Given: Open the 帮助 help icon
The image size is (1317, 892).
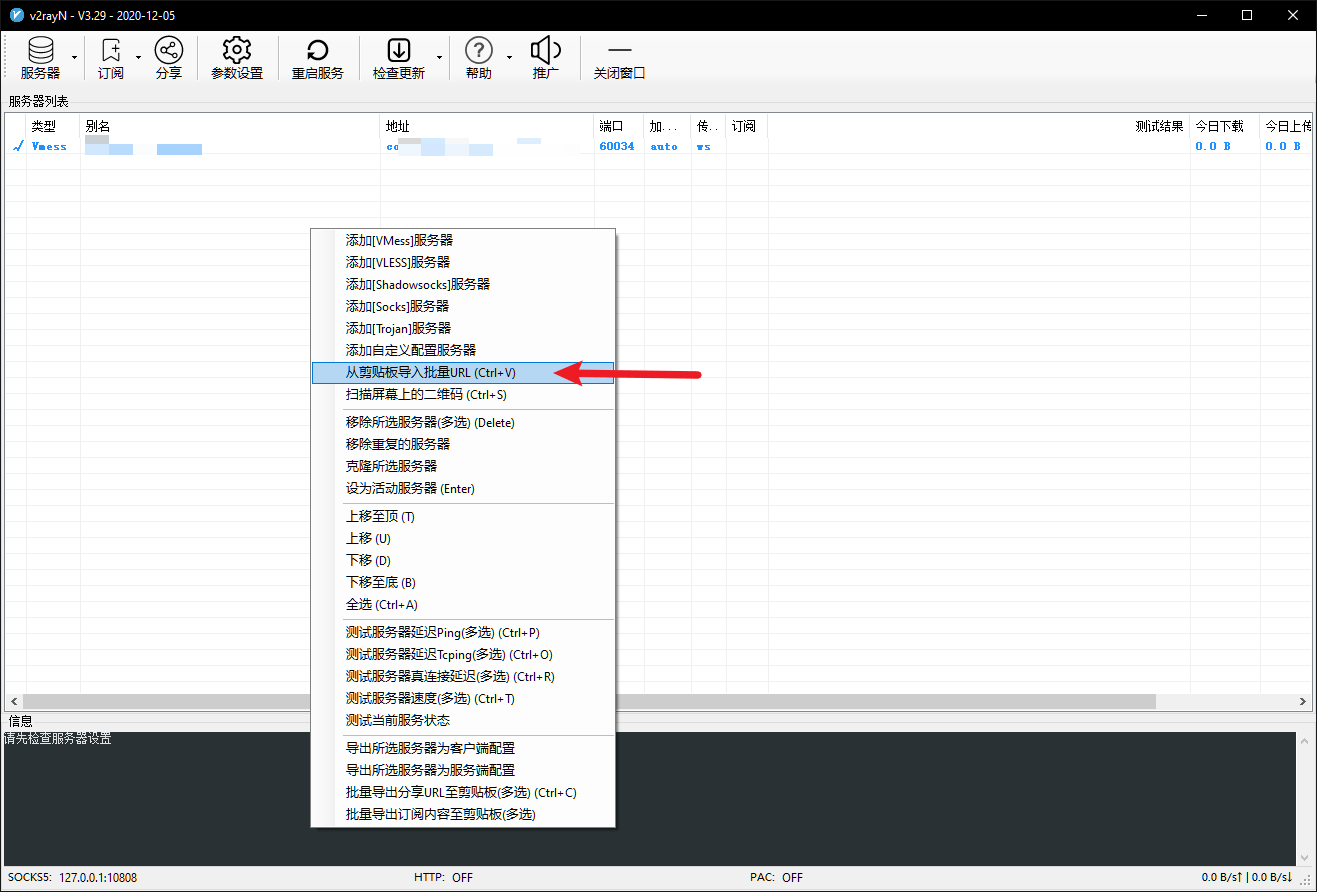Looking at the screenshot, I should [479, 58].
